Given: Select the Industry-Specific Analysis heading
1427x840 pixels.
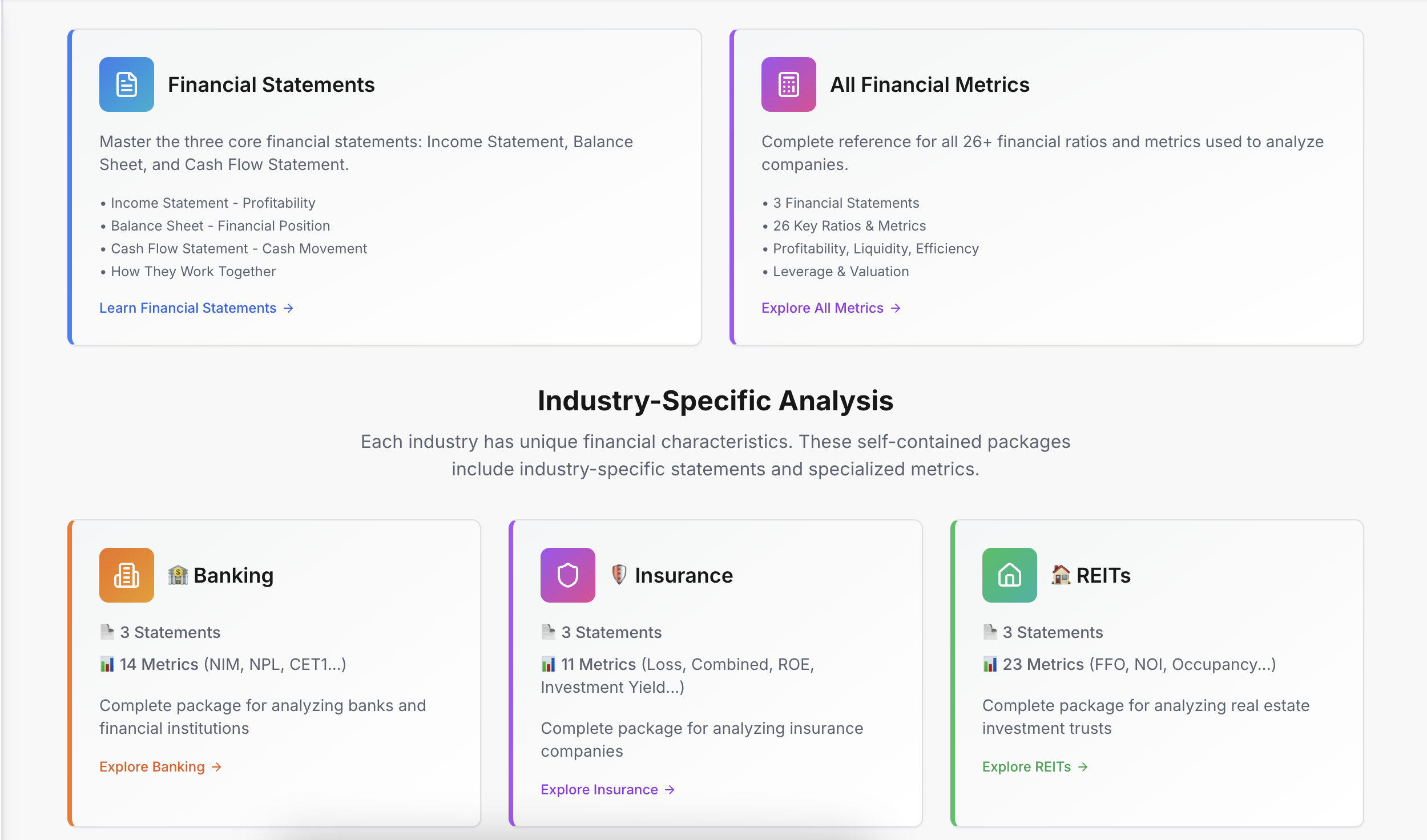Looking at the screenshot, I should tap(715, 401).
